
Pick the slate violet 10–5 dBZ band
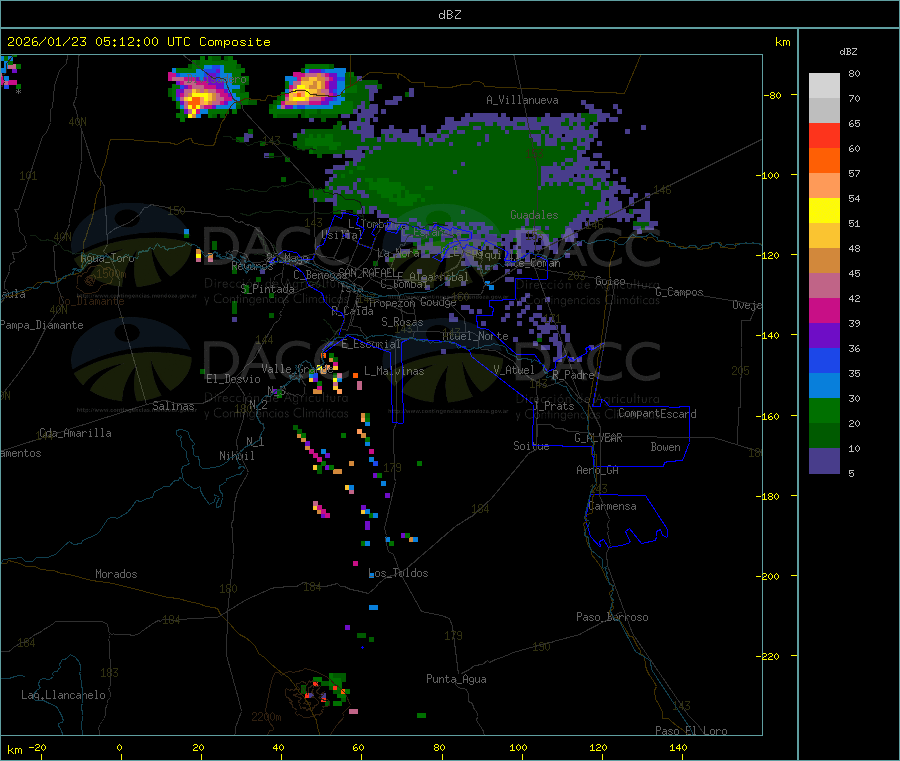[x=824, y=461]
